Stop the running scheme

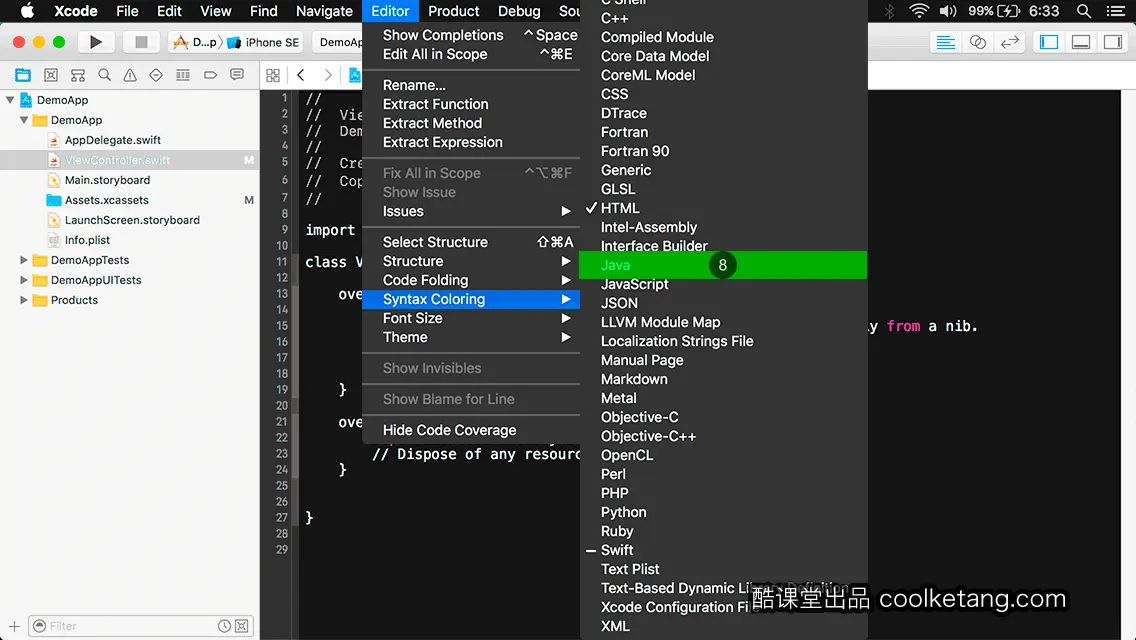click(141, 42)
